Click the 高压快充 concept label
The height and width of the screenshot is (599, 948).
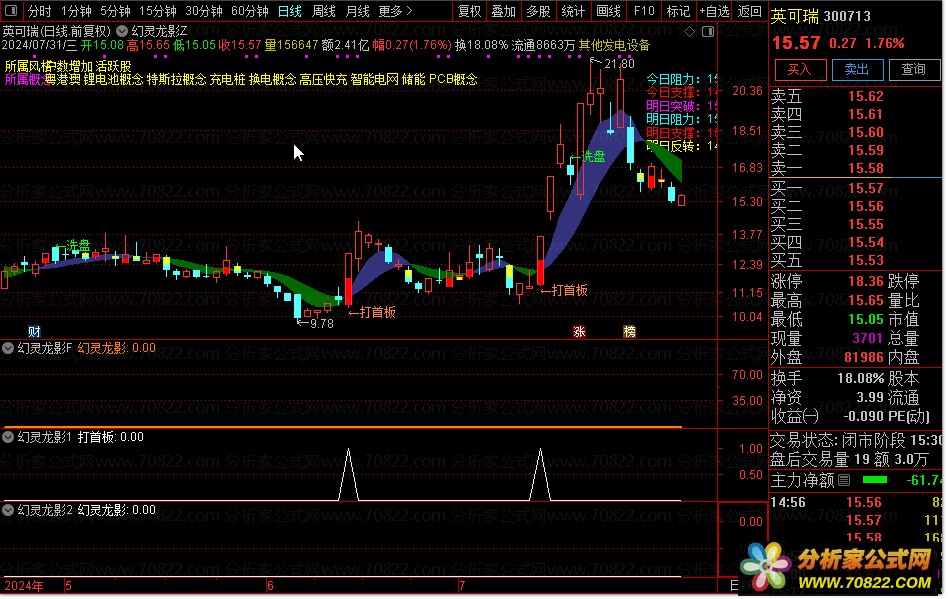[323, 80]
